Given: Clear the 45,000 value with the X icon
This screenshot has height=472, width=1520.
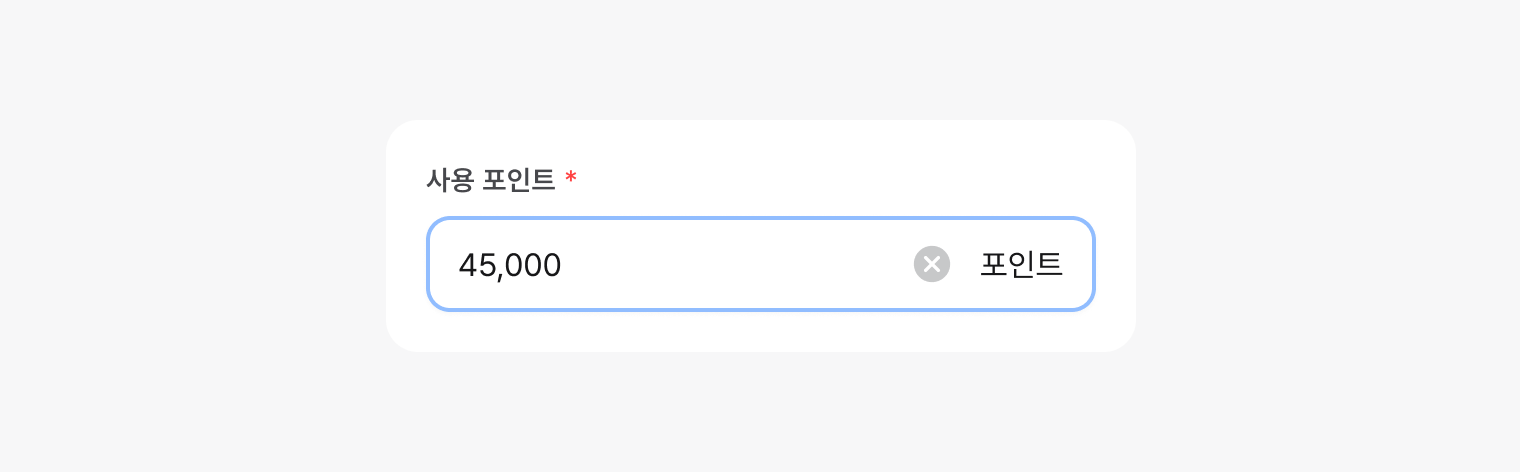Looking at the screenshot, I should (x=931, y=264).
